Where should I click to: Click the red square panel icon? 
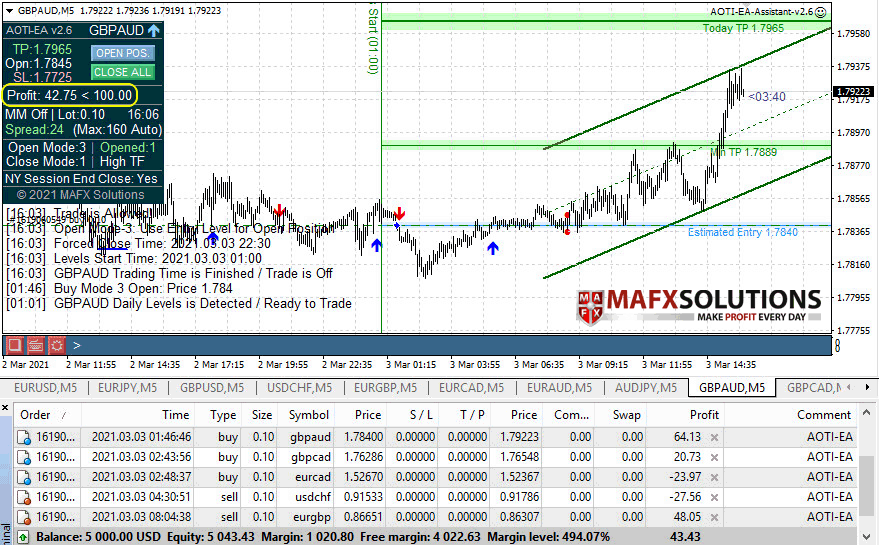15,345
